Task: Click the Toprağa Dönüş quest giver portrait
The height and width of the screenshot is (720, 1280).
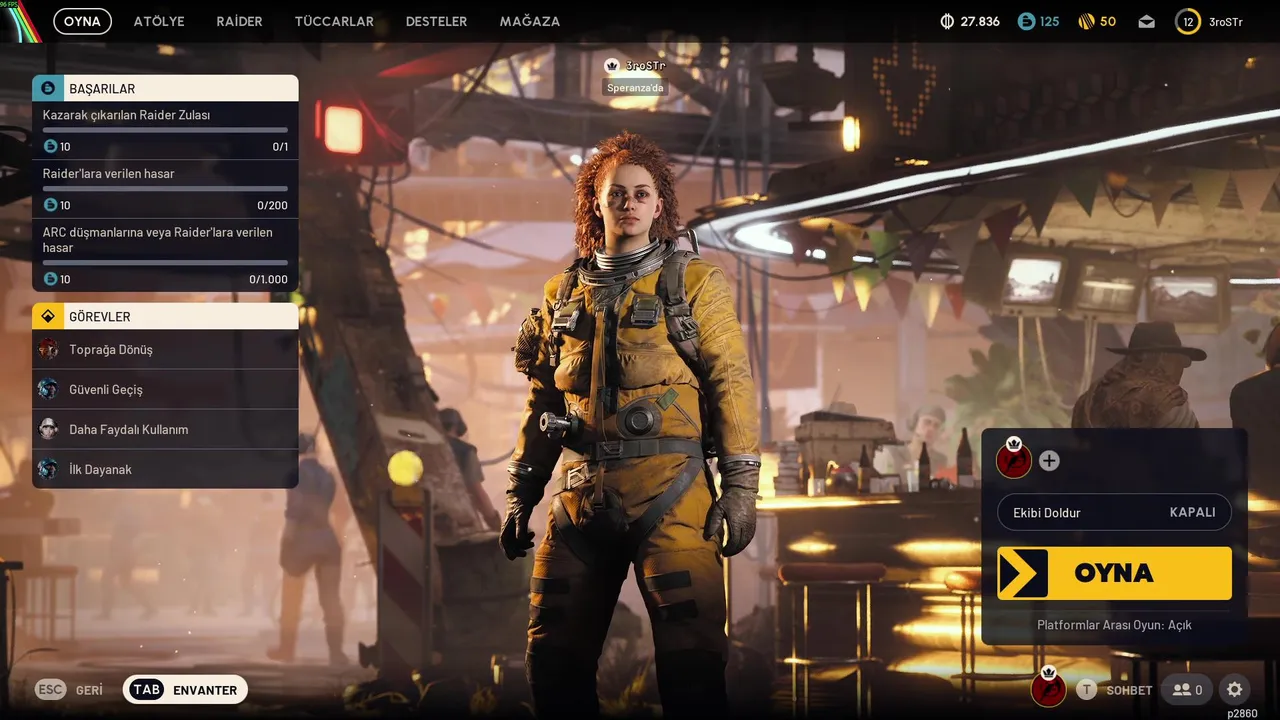Action: tap(48, 349)
